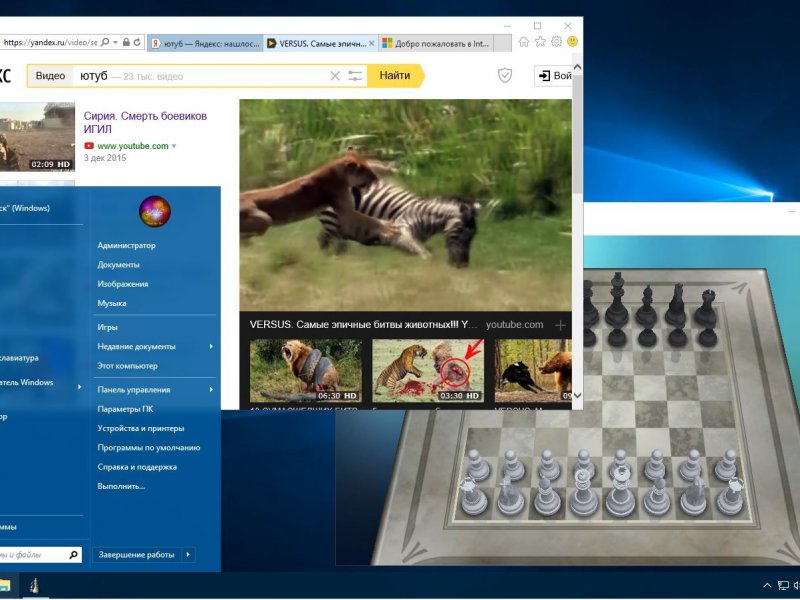The width and height of the screenshot is (800, 600).
Task: Expand the arrow next to www.youtube.com
Action: [174, 146]
